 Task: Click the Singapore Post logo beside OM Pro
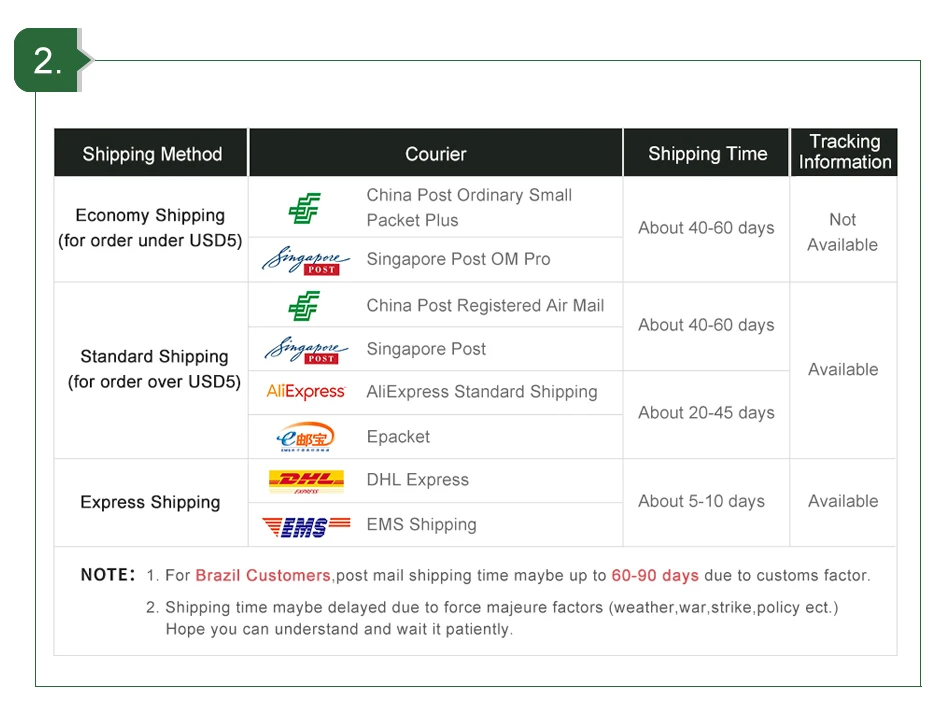tap(306, 260)
